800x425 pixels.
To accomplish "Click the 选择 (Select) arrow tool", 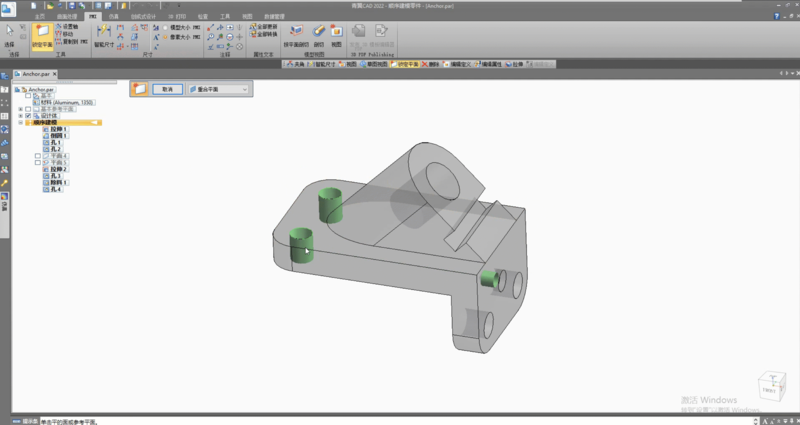I will [x=10, y=33].
